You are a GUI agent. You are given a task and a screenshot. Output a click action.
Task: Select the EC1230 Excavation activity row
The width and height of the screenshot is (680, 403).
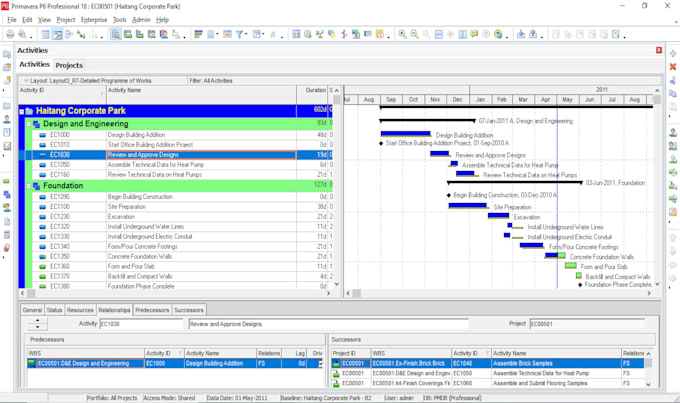point(175,216)
